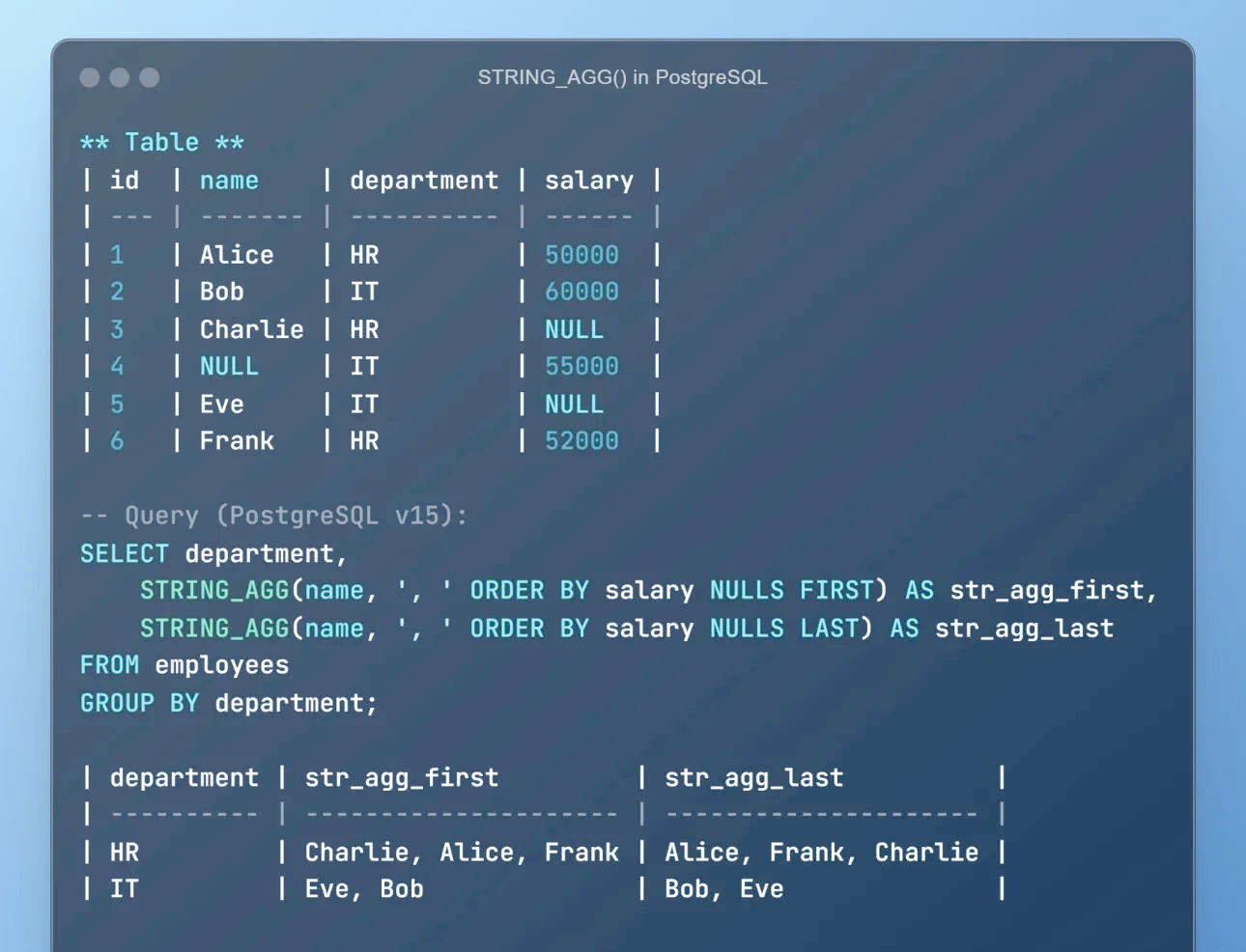1246x952 pixels.
Task: Click the IT cell in result table
Action: tap(125, 889)
